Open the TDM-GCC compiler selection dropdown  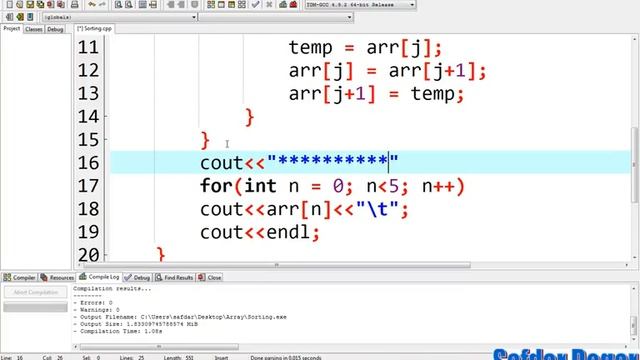coord(412,4)
